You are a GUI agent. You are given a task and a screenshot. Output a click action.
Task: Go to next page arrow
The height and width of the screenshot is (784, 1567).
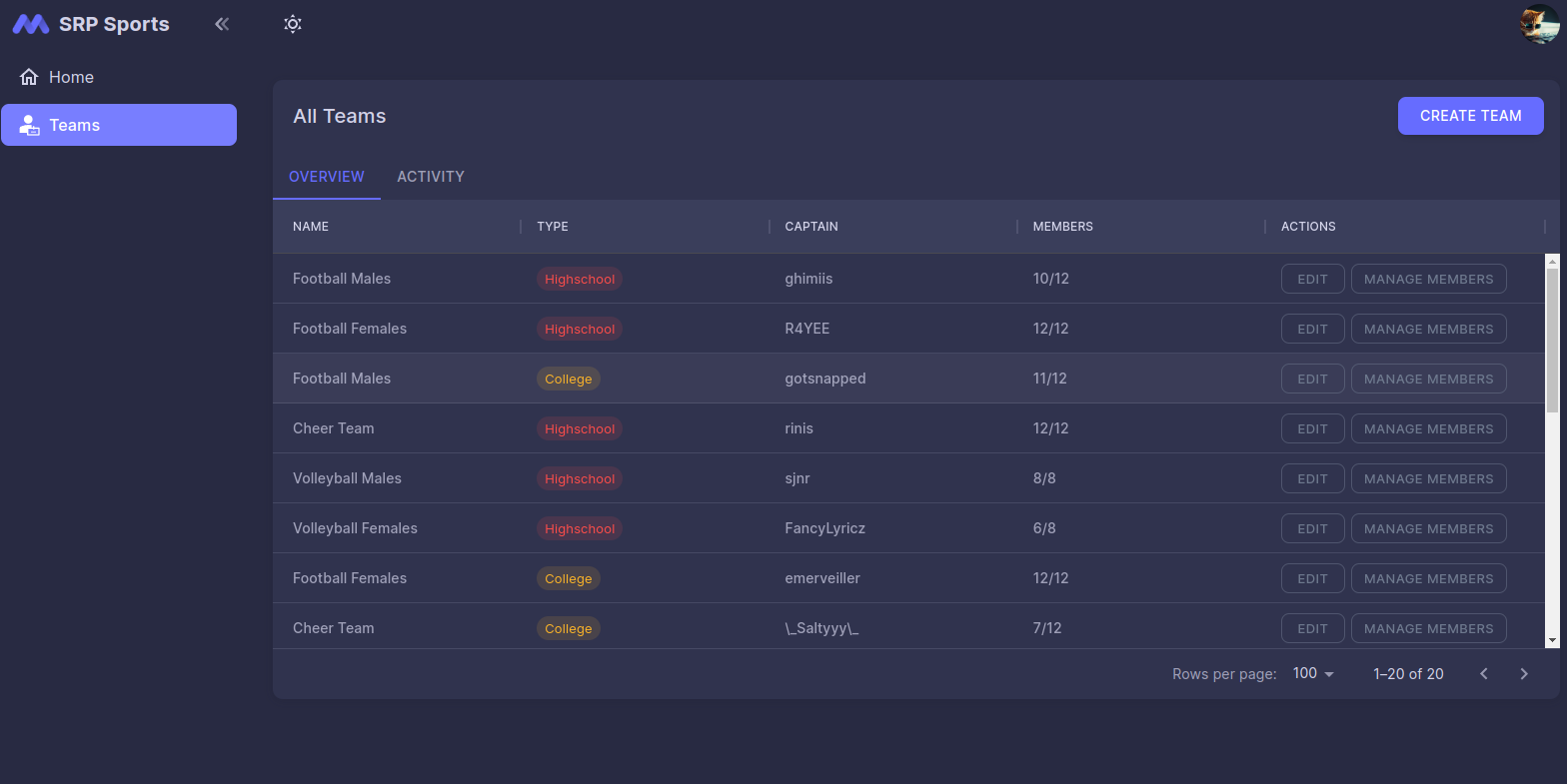(1524, 674)
